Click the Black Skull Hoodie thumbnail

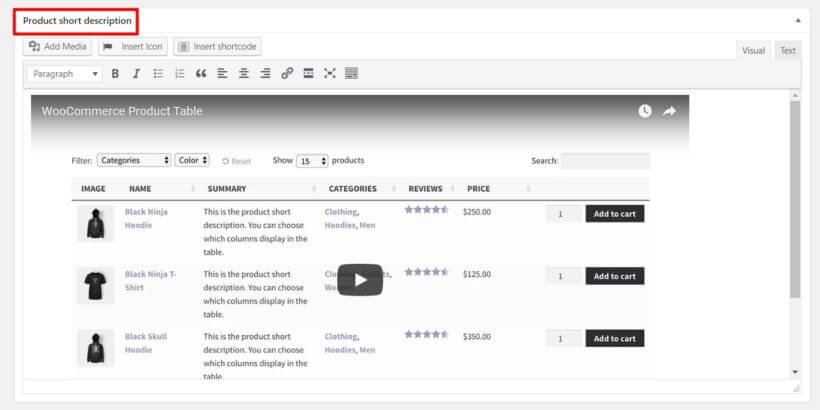click(x=95, y=348)
